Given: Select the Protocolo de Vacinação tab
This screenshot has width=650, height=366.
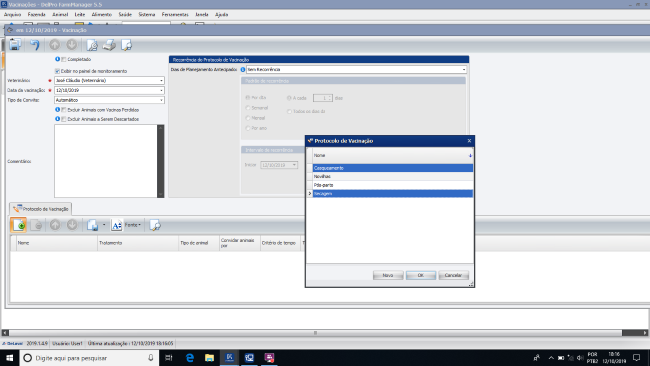Looking at the screenshot, I should pos(41,209).
